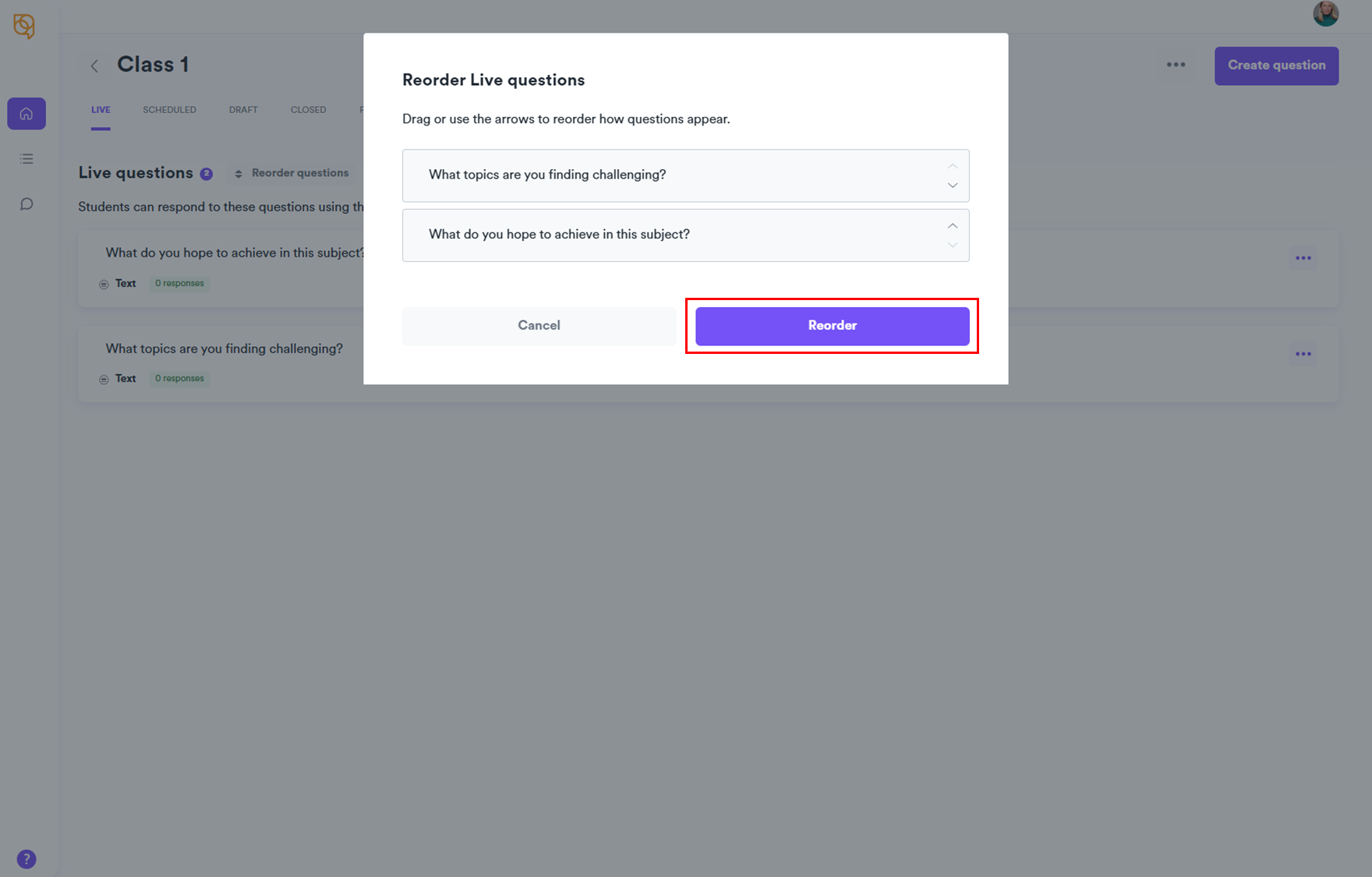Switch to the Draft tab

[x=243, y=110]
